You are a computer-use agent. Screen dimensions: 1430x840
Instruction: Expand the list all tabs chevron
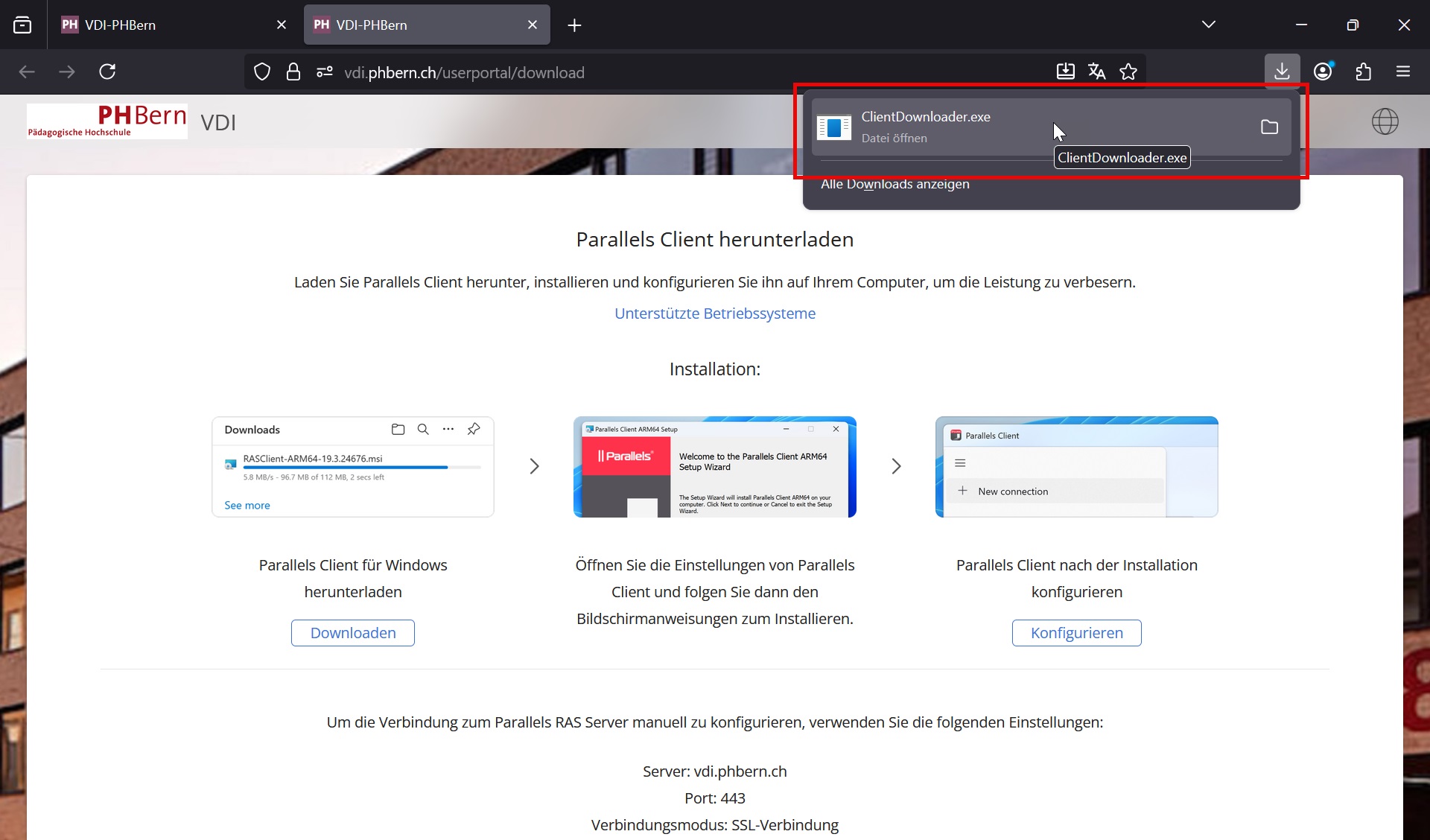(1208, 25)
